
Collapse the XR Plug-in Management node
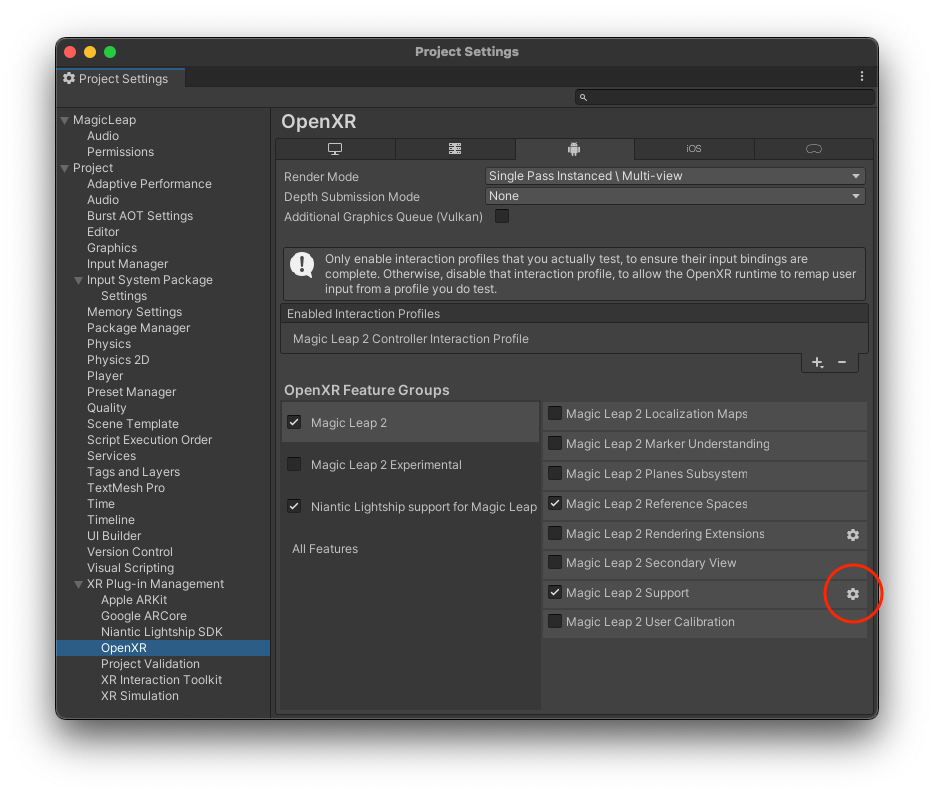click(78, 584)
